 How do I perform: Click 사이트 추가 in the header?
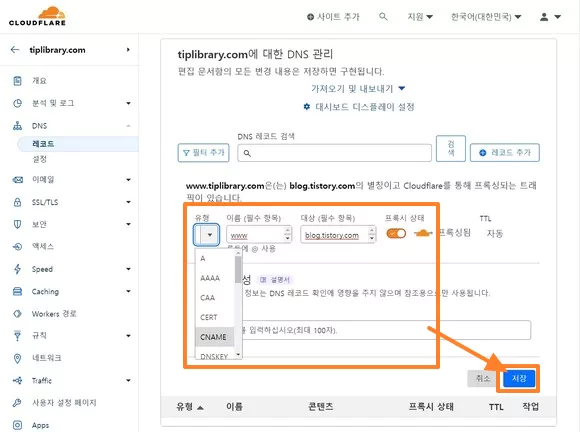pyautogui.click(x=333, y=17)
